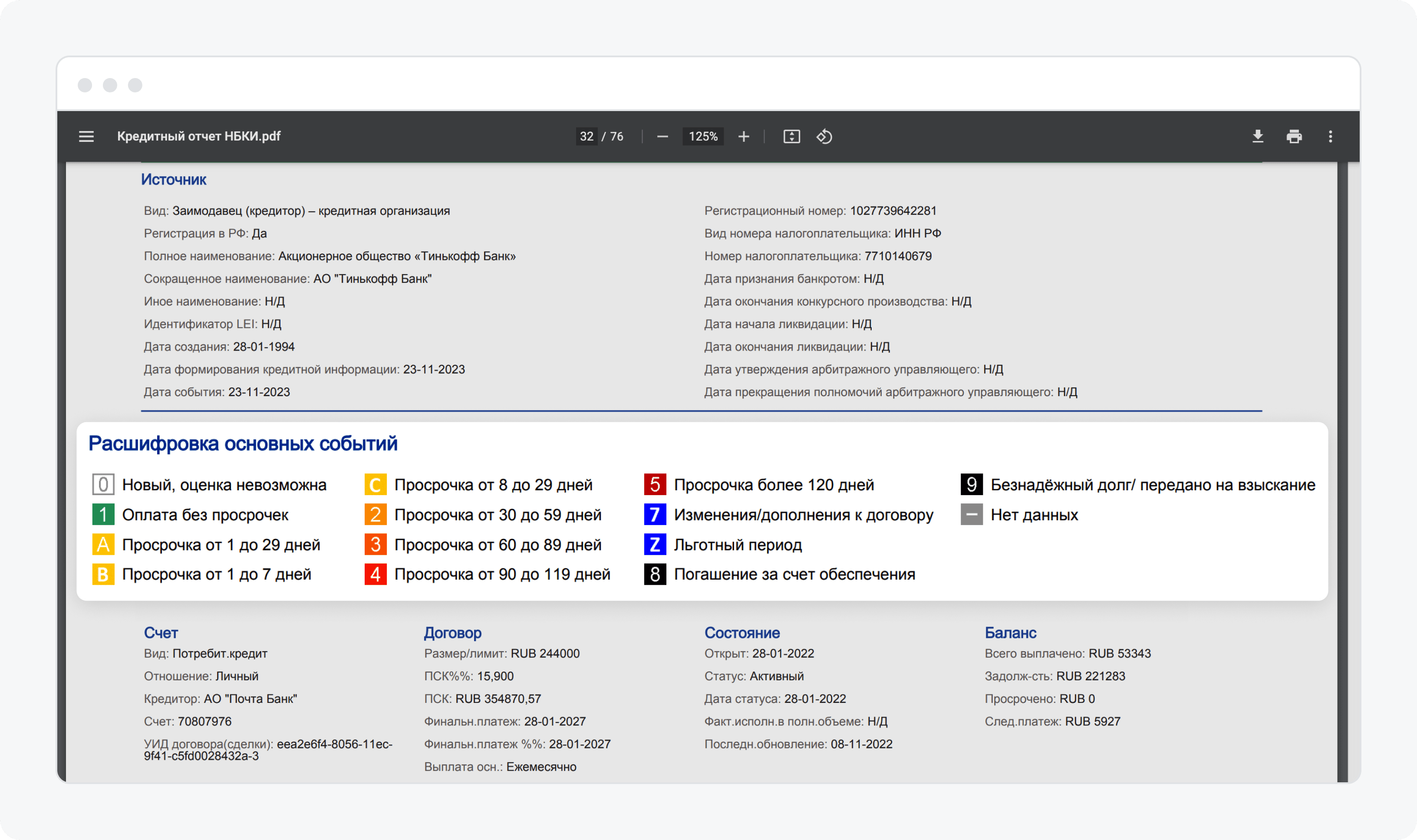Select the document title Кредитный отчет НБКИ.pdf
This screenshot has width=1417, height=840.
coord(199,136)
